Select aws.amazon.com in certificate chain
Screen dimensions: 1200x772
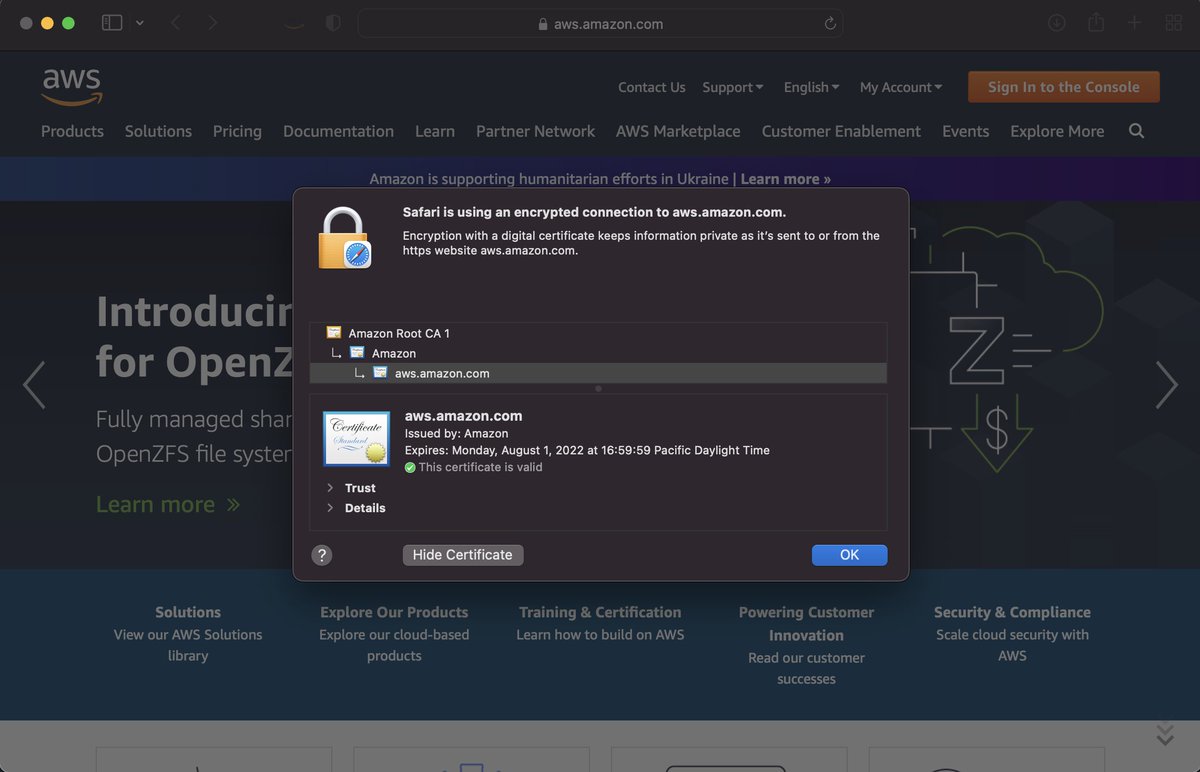(x=598, y=373)
